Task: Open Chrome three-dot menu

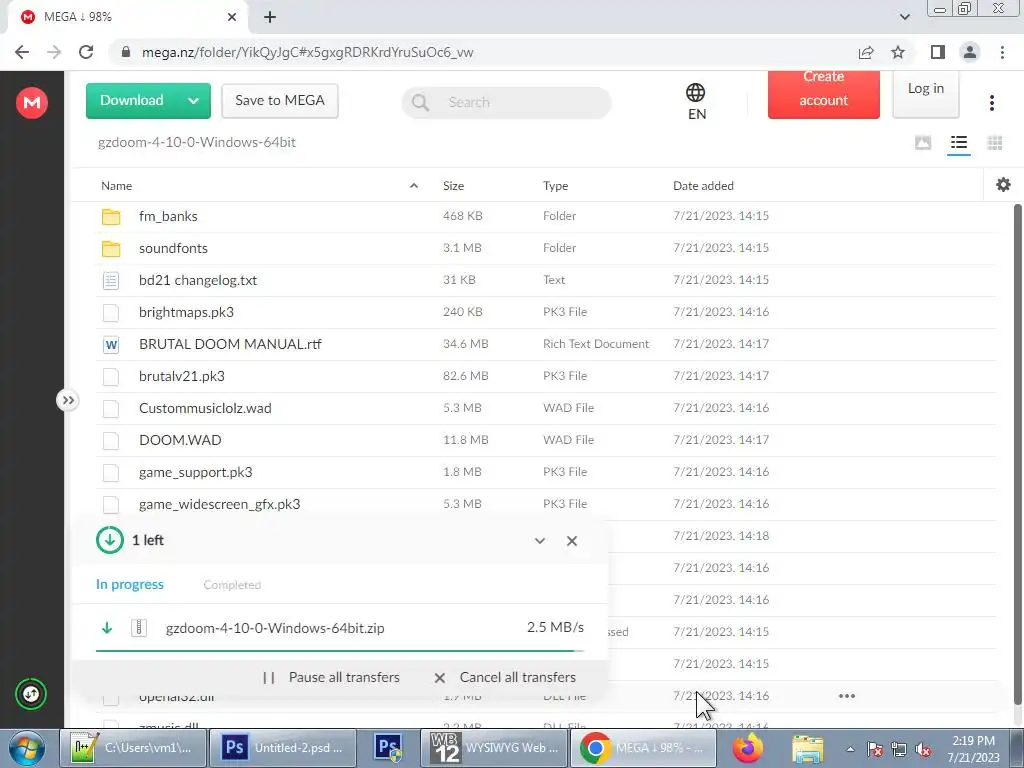Action: tap(1002, 52)
